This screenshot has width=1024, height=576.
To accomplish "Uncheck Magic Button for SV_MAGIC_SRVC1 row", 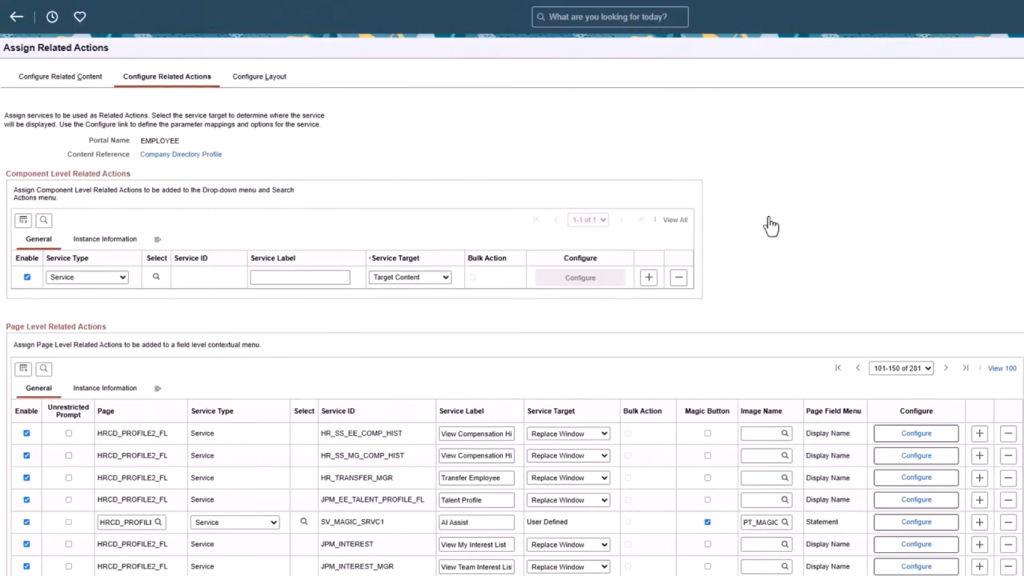I will pyautogui.click(x=707, y=522).
